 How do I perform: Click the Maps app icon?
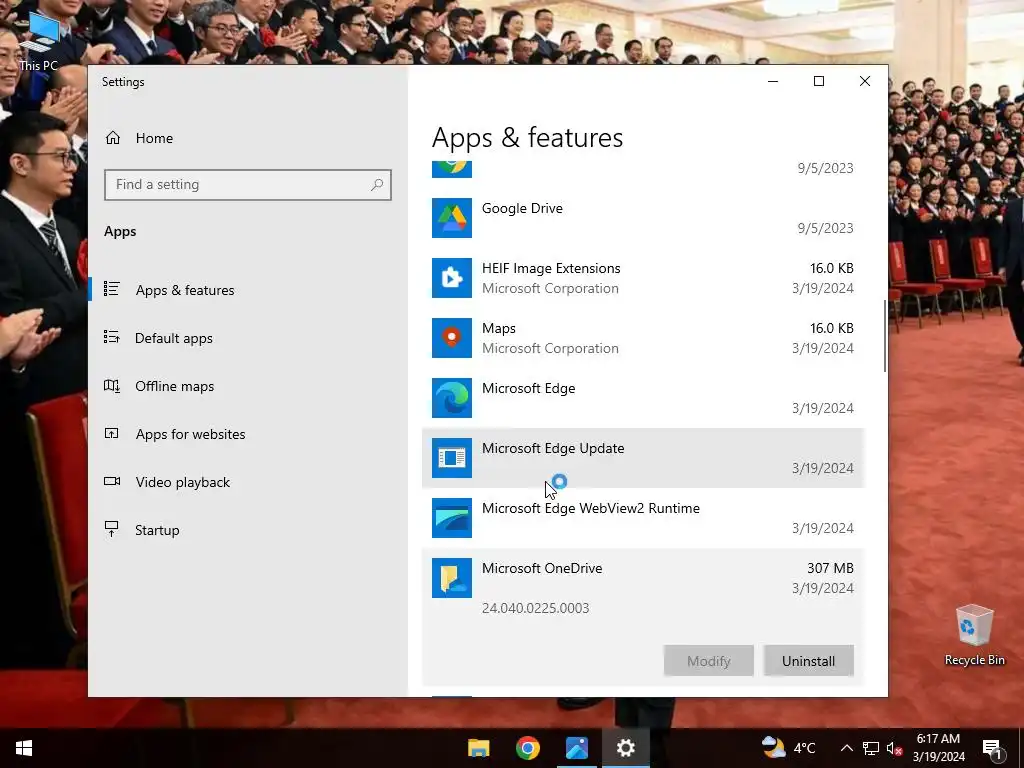[x=452, y=338]
